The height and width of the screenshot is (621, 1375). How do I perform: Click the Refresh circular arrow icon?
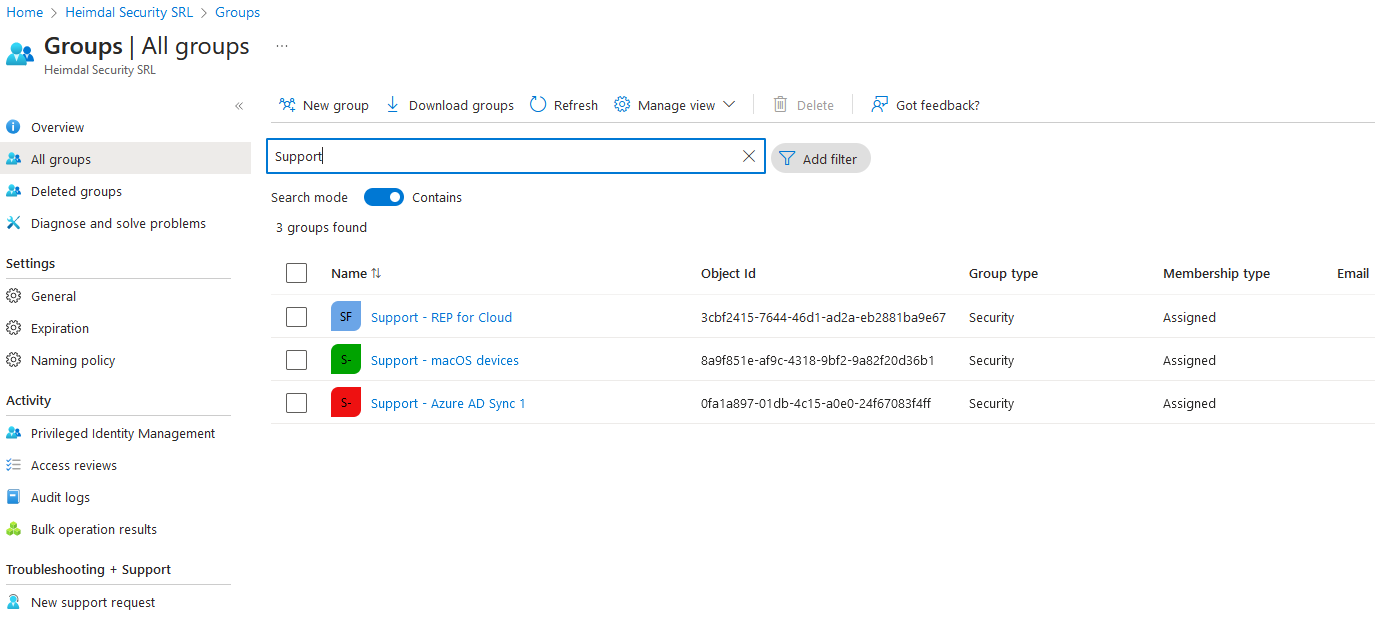coord(538,105)
